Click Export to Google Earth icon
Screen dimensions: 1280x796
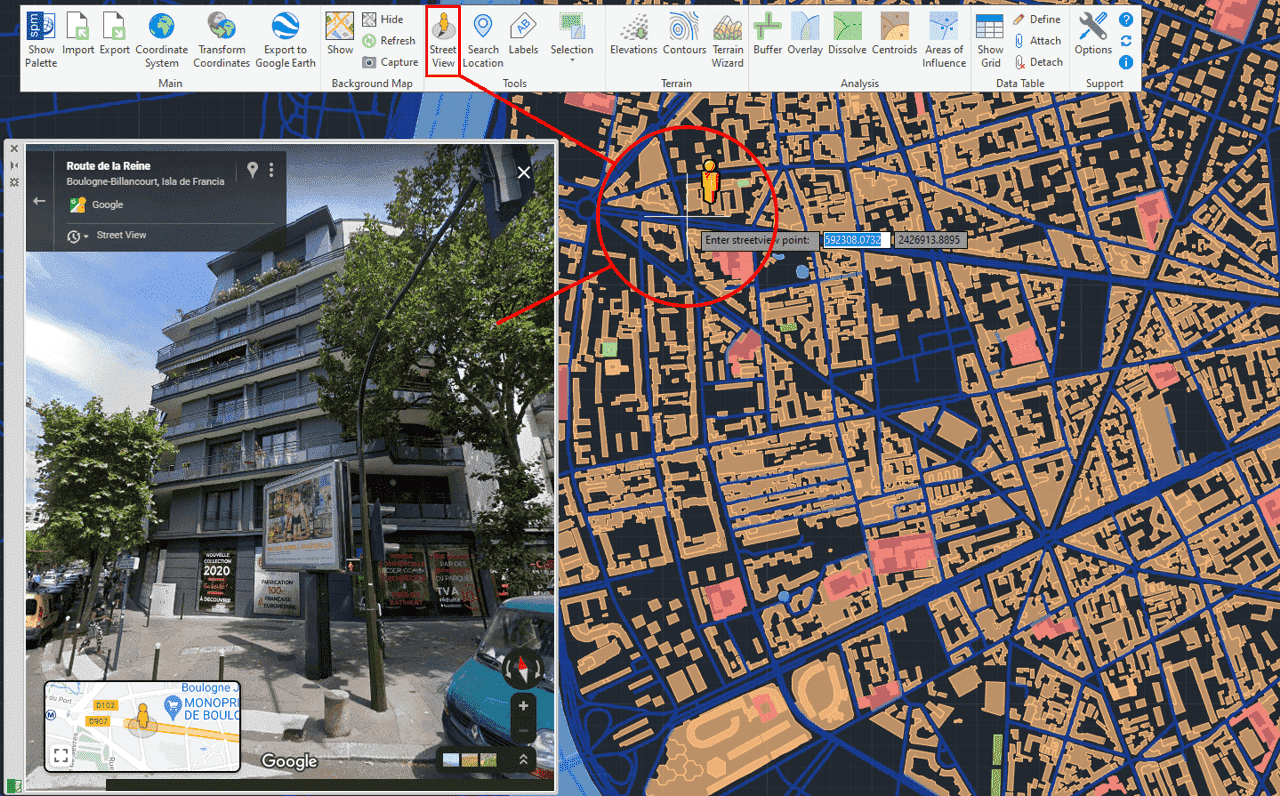pos(285,40)
